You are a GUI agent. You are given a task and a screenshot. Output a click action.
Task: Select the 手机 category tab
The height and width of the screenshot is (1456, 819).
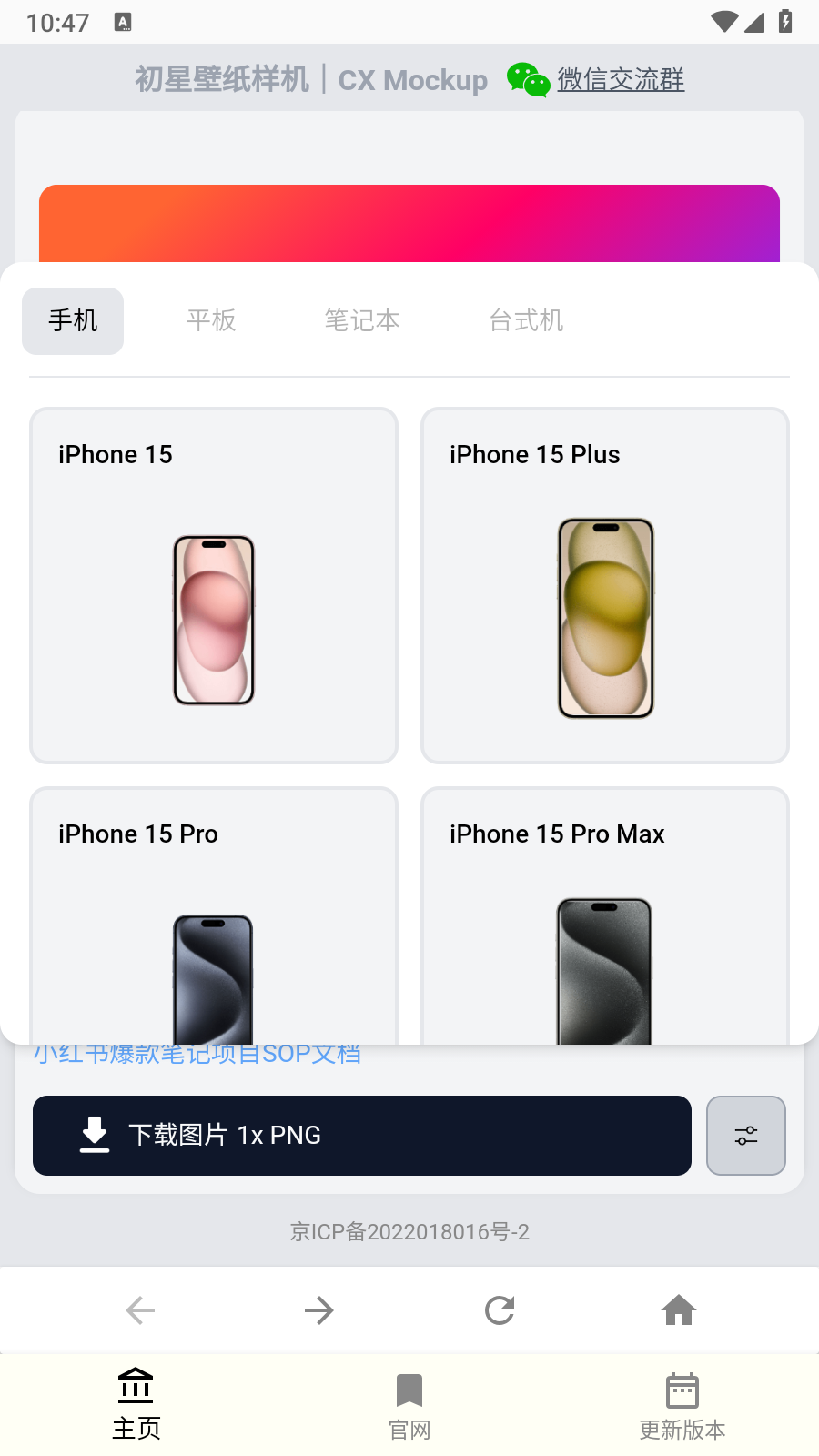pos(73,320)
